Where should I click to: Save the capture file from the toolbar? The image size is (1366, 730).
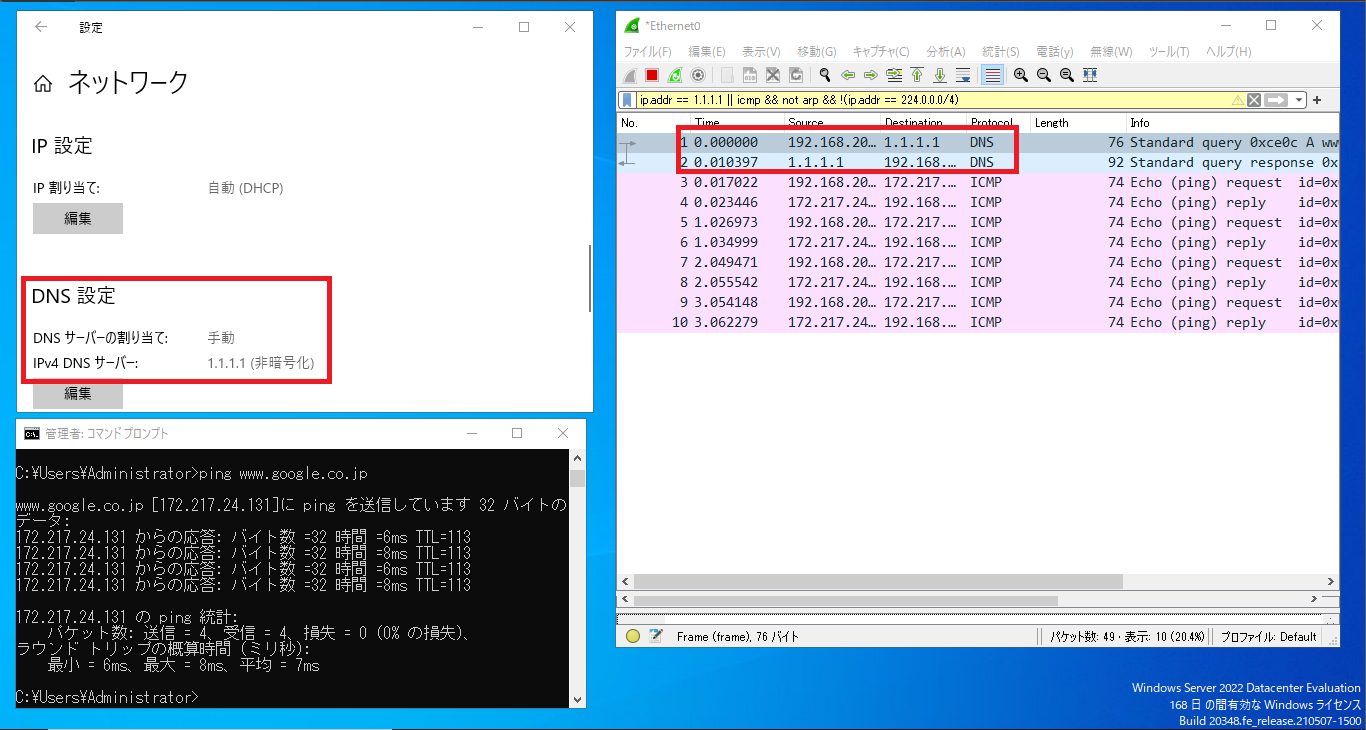pyautogui.click(x=750, y=75)
